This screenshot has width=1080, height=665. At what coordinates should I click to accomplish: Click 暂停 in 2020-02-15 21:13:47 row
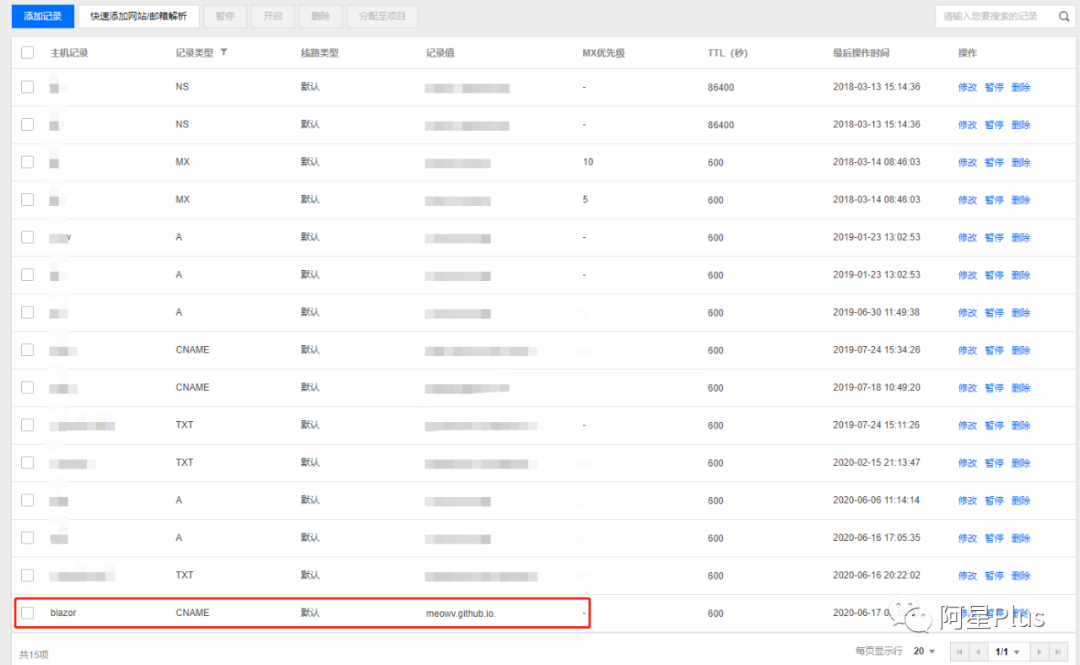click(x=994, y=463)
